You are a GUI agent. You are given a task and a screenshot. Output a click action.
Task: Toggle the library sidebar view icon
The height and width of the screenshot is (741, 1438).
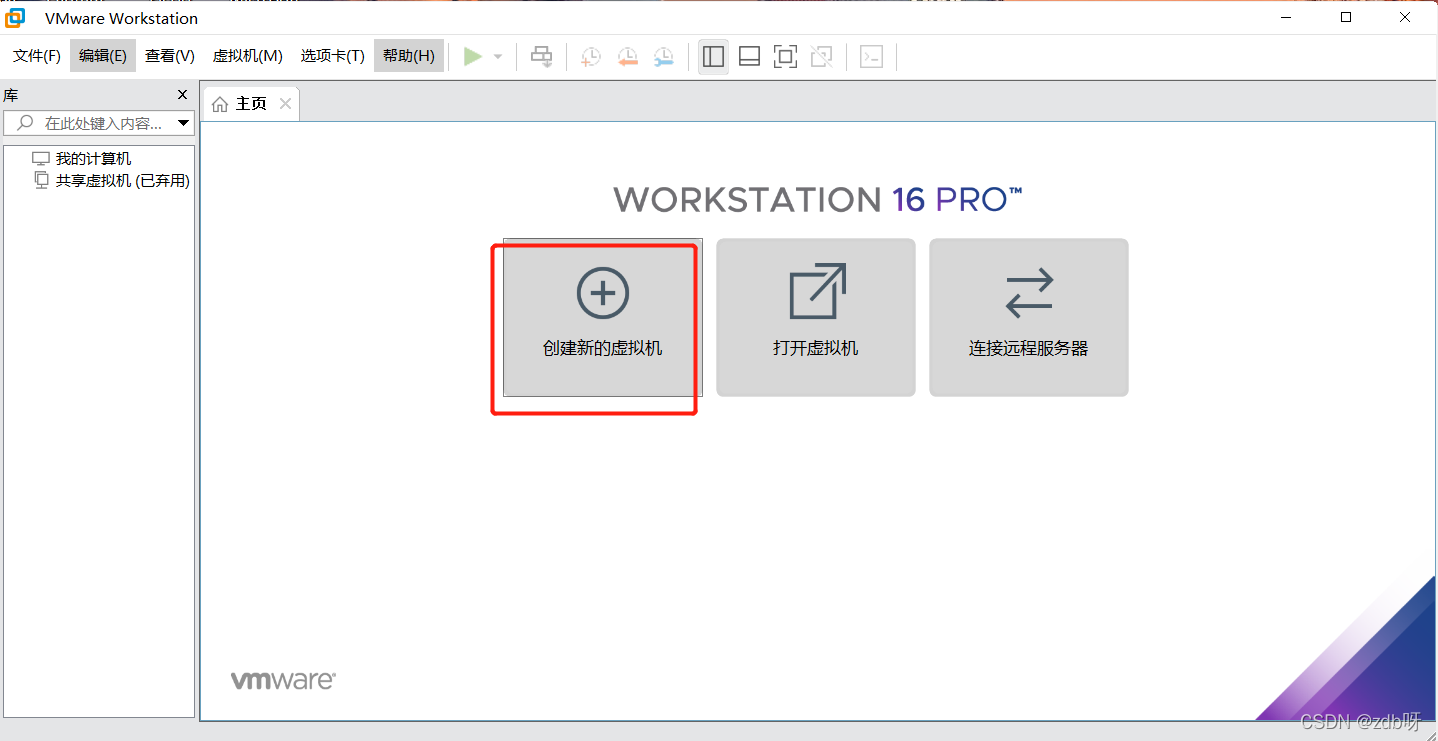tap(713, 57)
